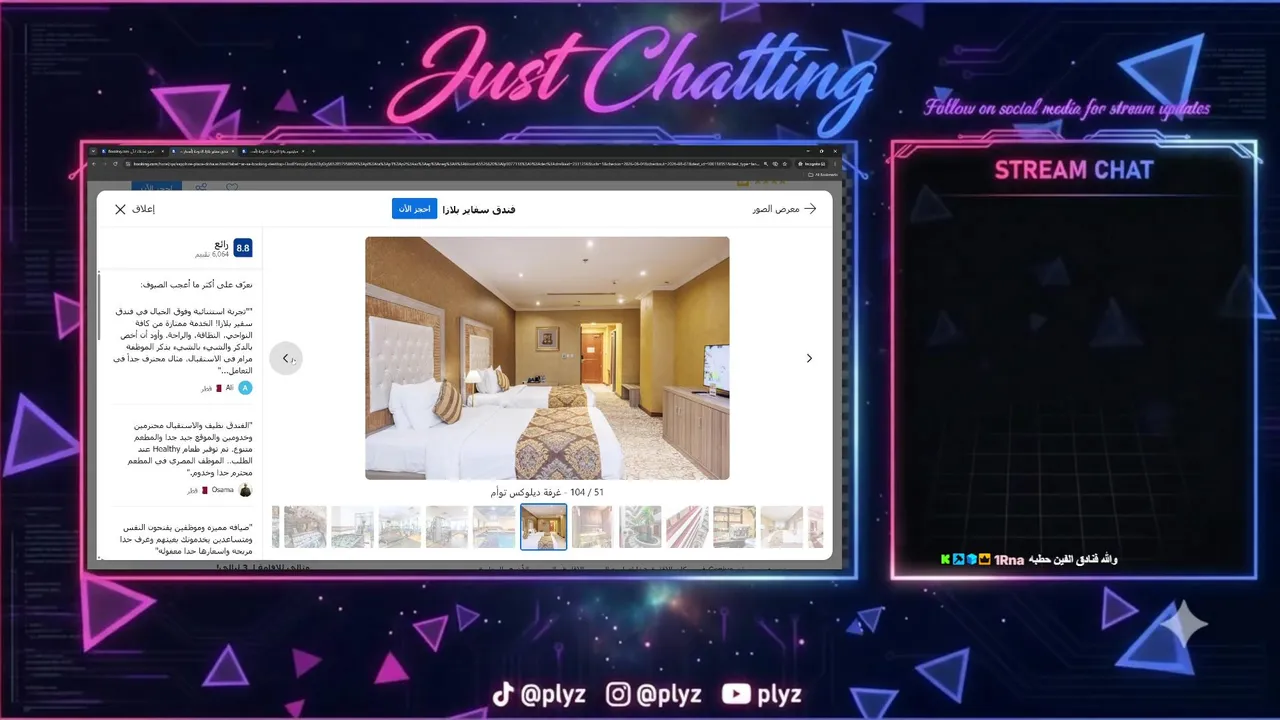This screenshot has height=720, width=1280.
Task: Open the All Bookmarks folder
Action: tap(824, 174)
